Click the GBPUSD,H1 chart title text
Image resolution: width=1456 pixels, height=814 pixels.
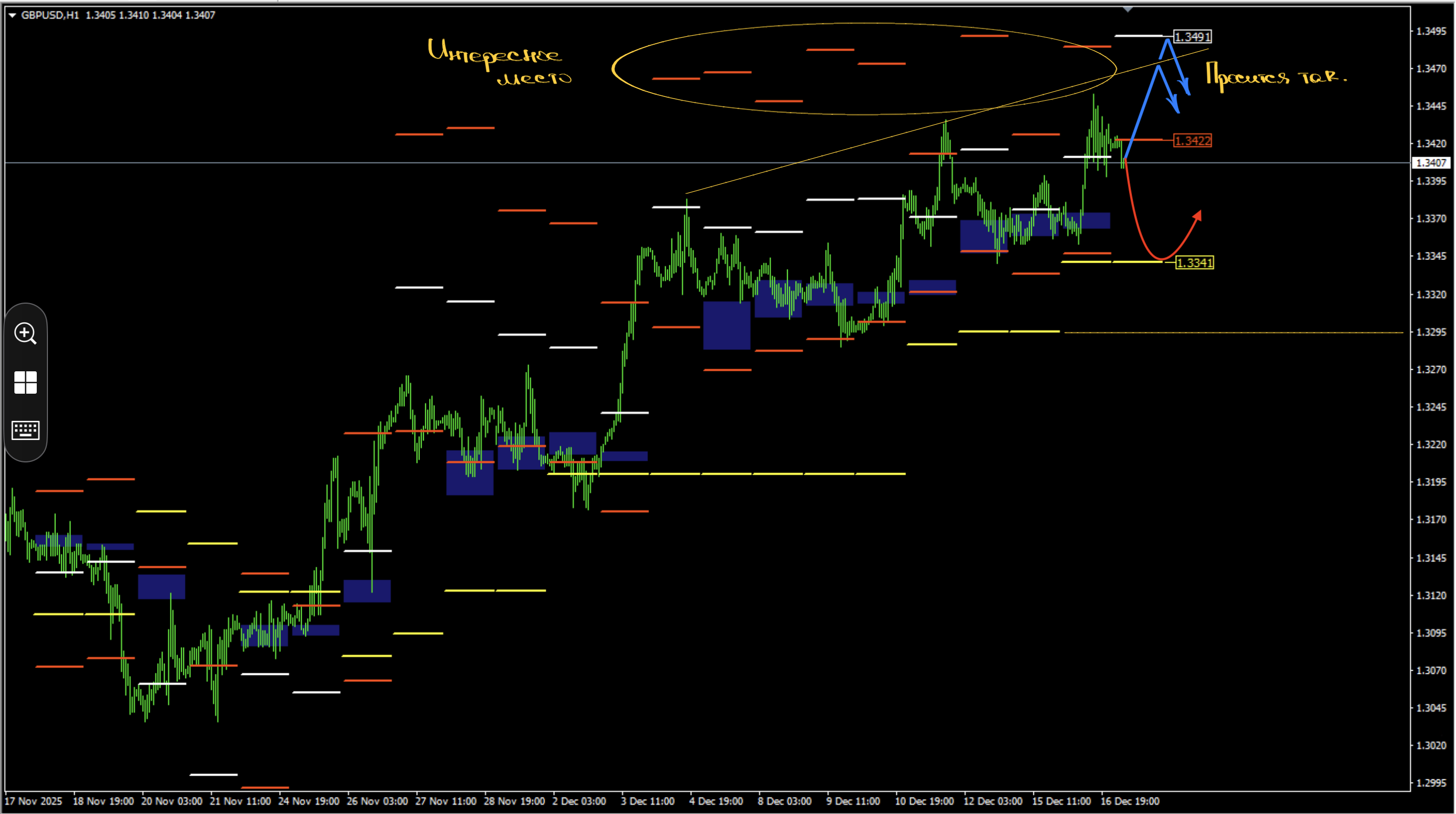(x=50, y=15)
